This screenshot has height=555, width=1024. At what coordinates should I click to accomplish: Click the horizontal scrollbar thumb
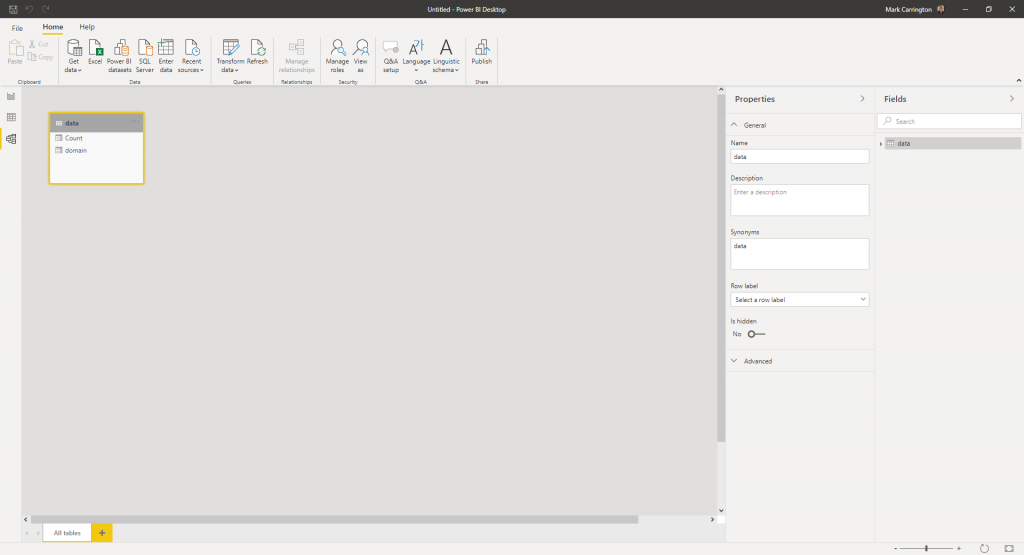pyautogui.click(x=334, y=520)
